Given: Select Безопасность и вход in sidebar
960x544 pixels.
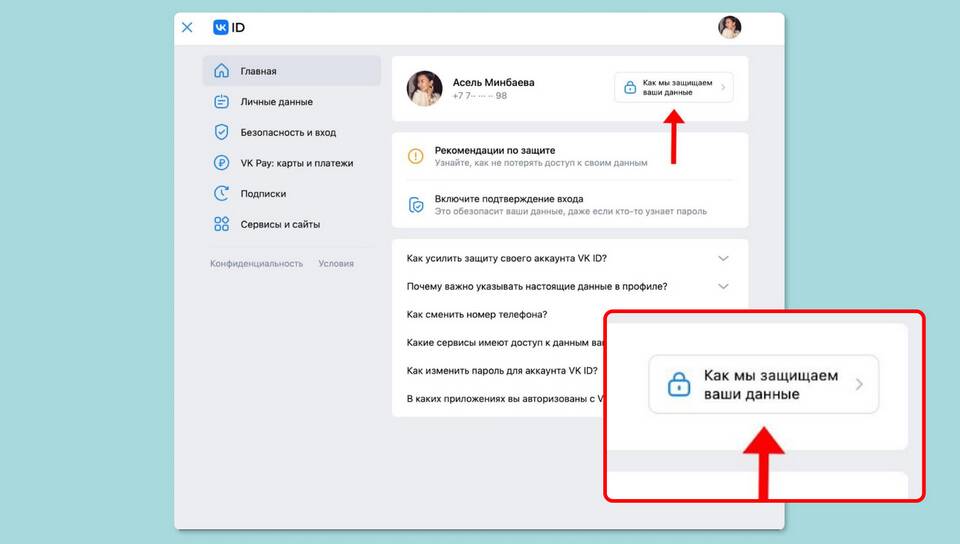Looking at the screenshot, I should (288, 132).
